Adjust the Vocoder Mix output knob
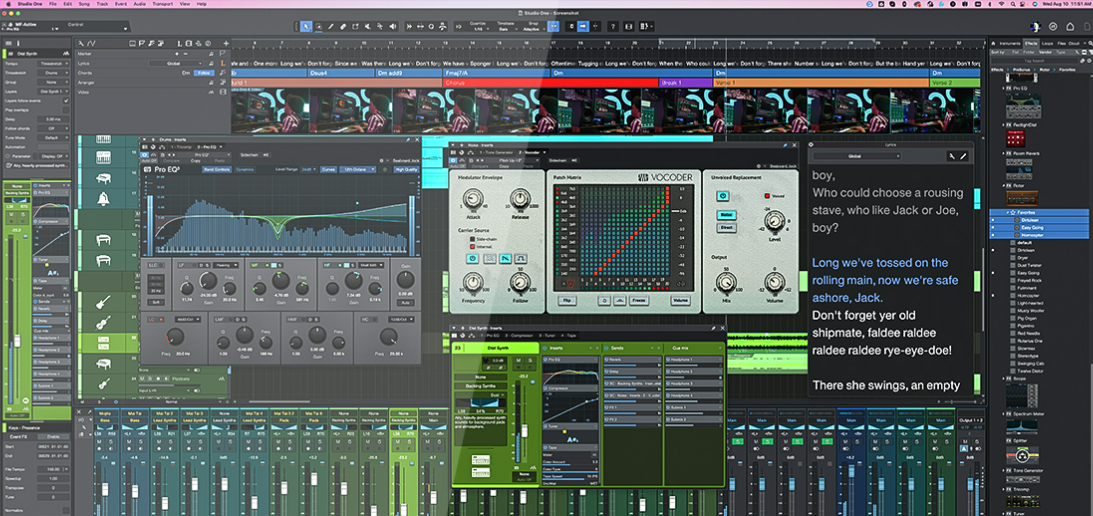The height and width of the screenshot is (516, 1093). (726, 282)
